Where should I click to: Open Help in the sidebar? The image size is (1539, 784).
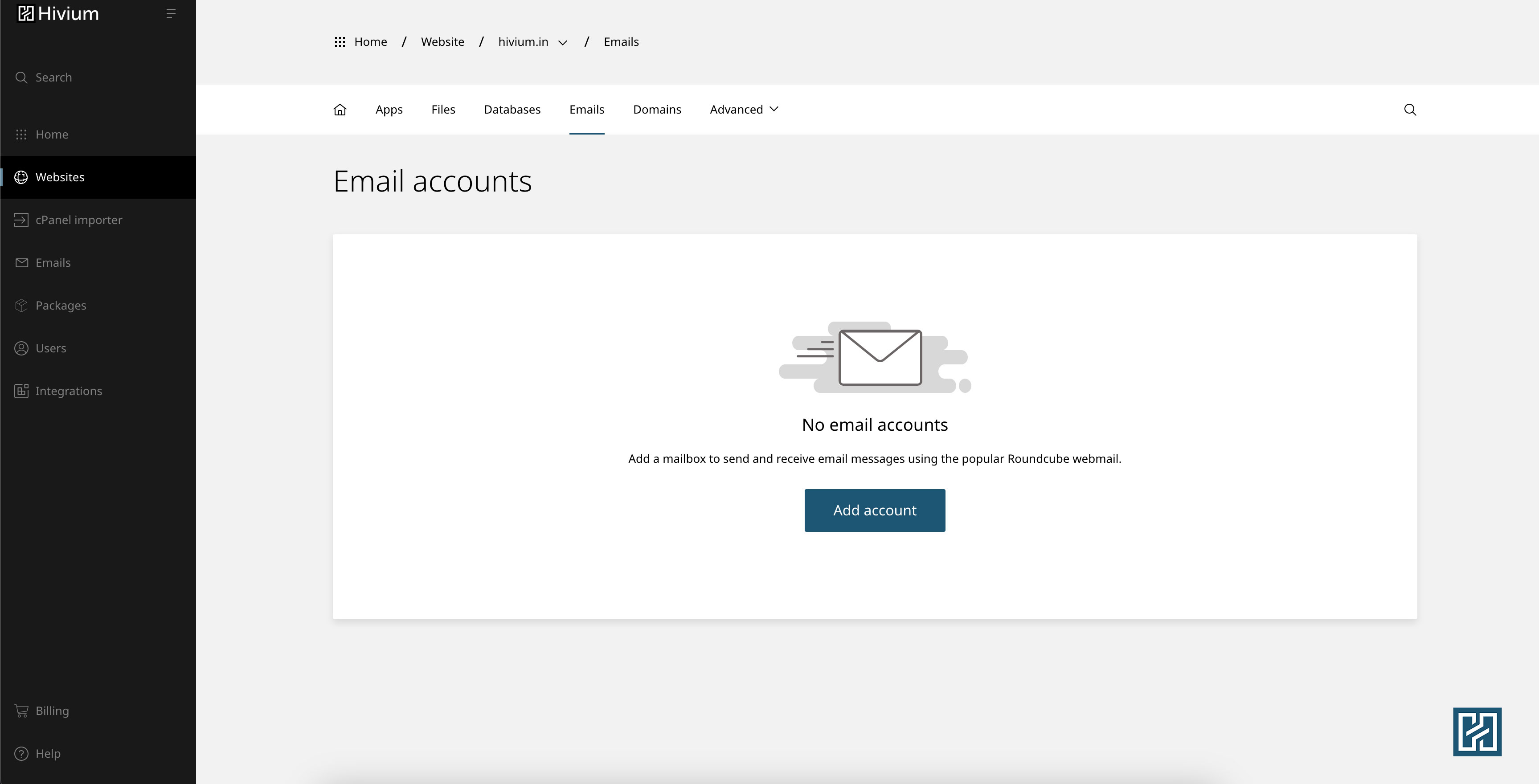point(48,754)
